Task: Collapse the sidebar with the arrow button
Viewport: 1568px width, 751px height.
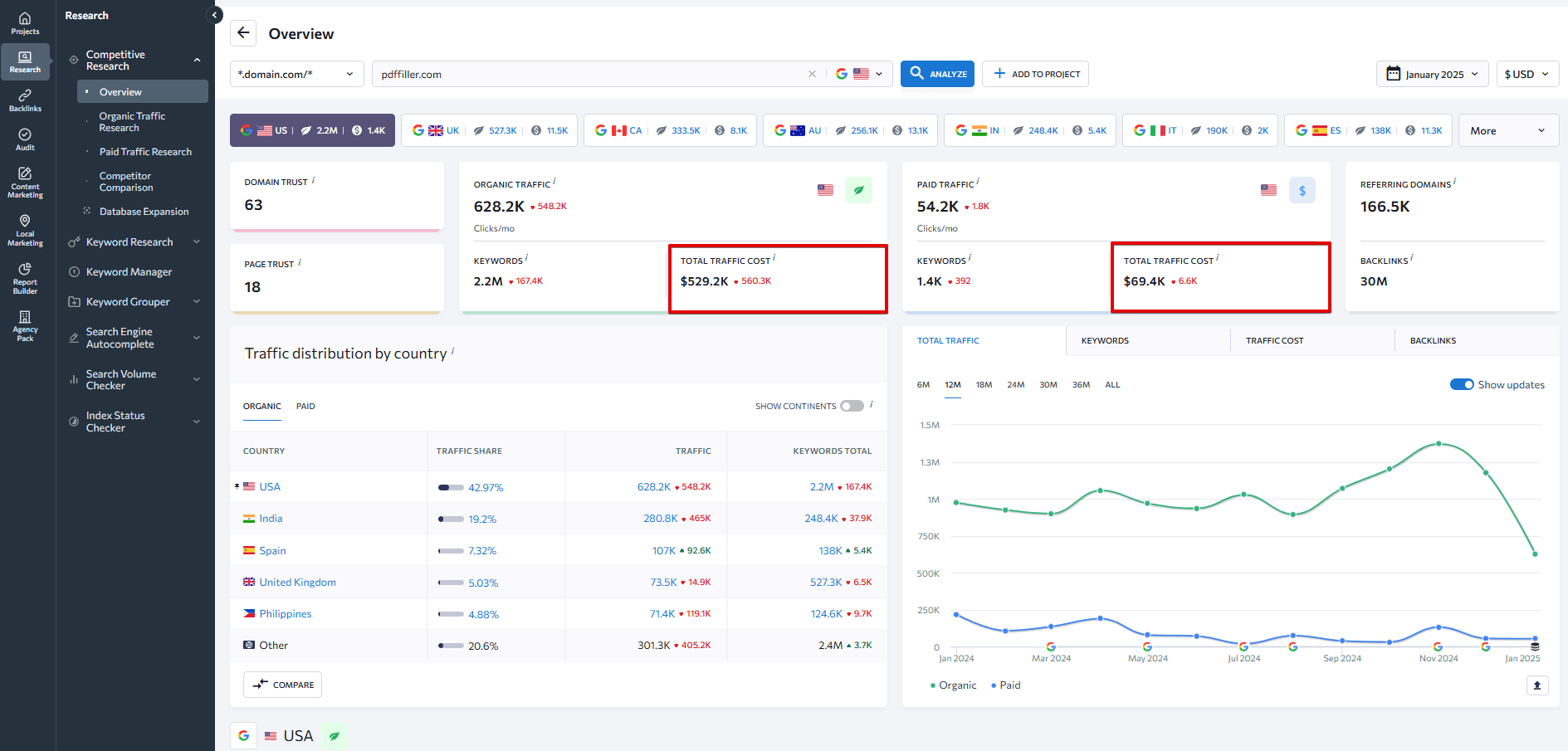Action: [x=214, y=15]
